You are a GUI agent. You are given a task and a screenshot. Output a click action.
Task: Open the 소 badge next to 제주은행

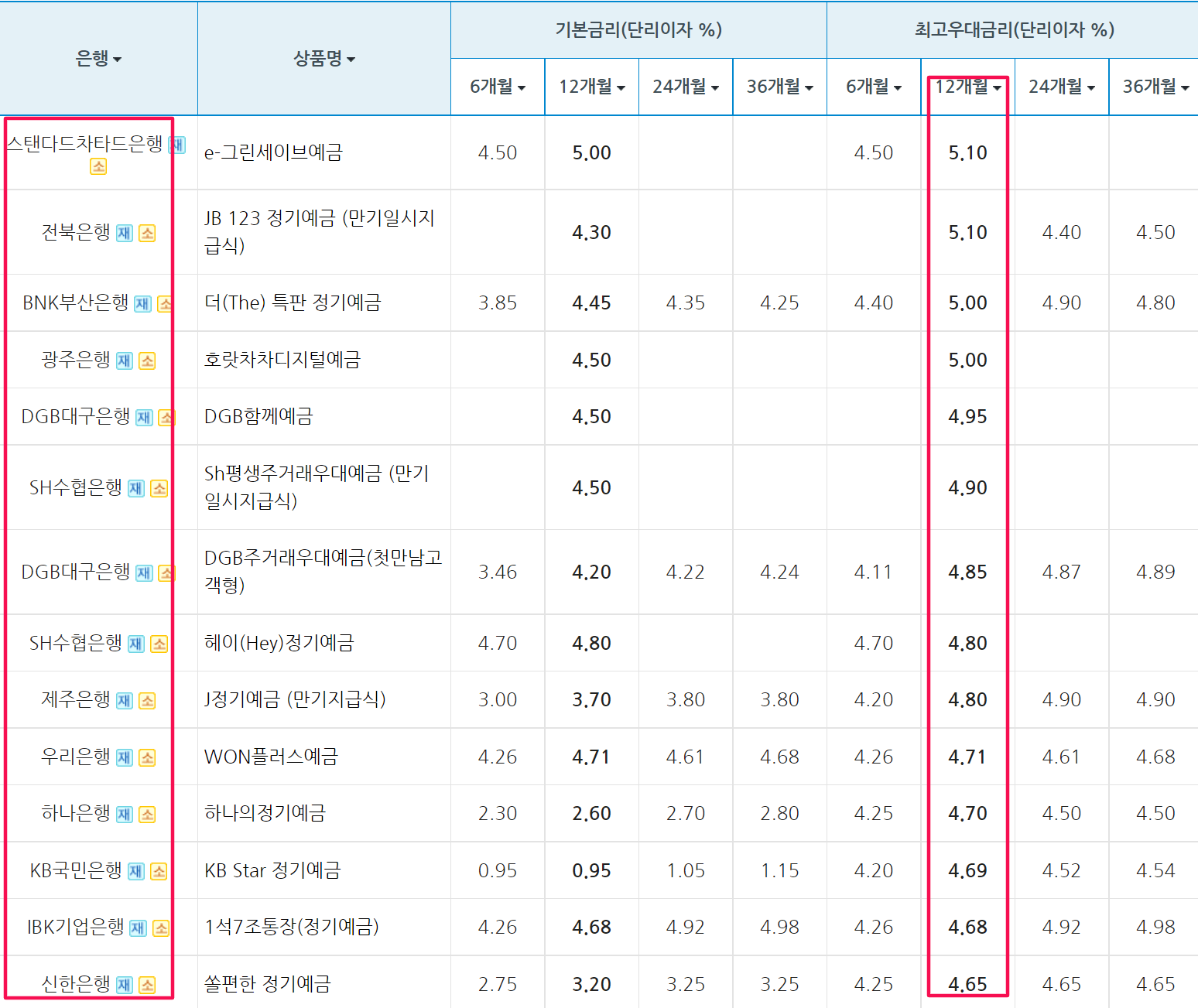(x=147, y=701)
